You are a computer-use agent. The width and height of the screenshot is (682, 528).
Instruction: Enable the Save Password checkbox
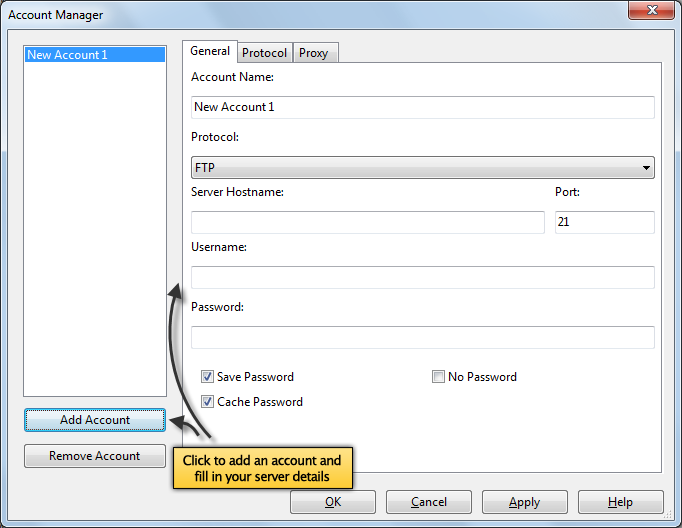pos(207,377)
